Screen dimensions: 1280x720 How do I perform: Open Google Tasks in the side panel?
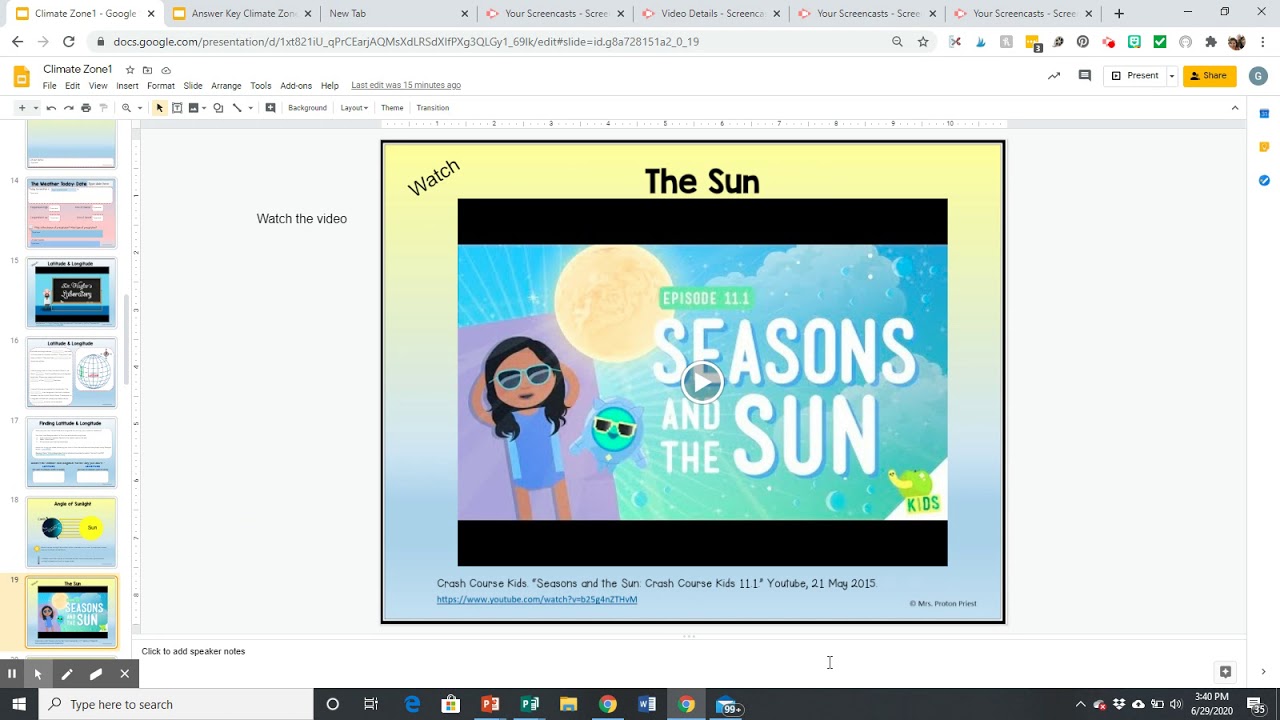pyautogui.click(x=1264, y=181)
